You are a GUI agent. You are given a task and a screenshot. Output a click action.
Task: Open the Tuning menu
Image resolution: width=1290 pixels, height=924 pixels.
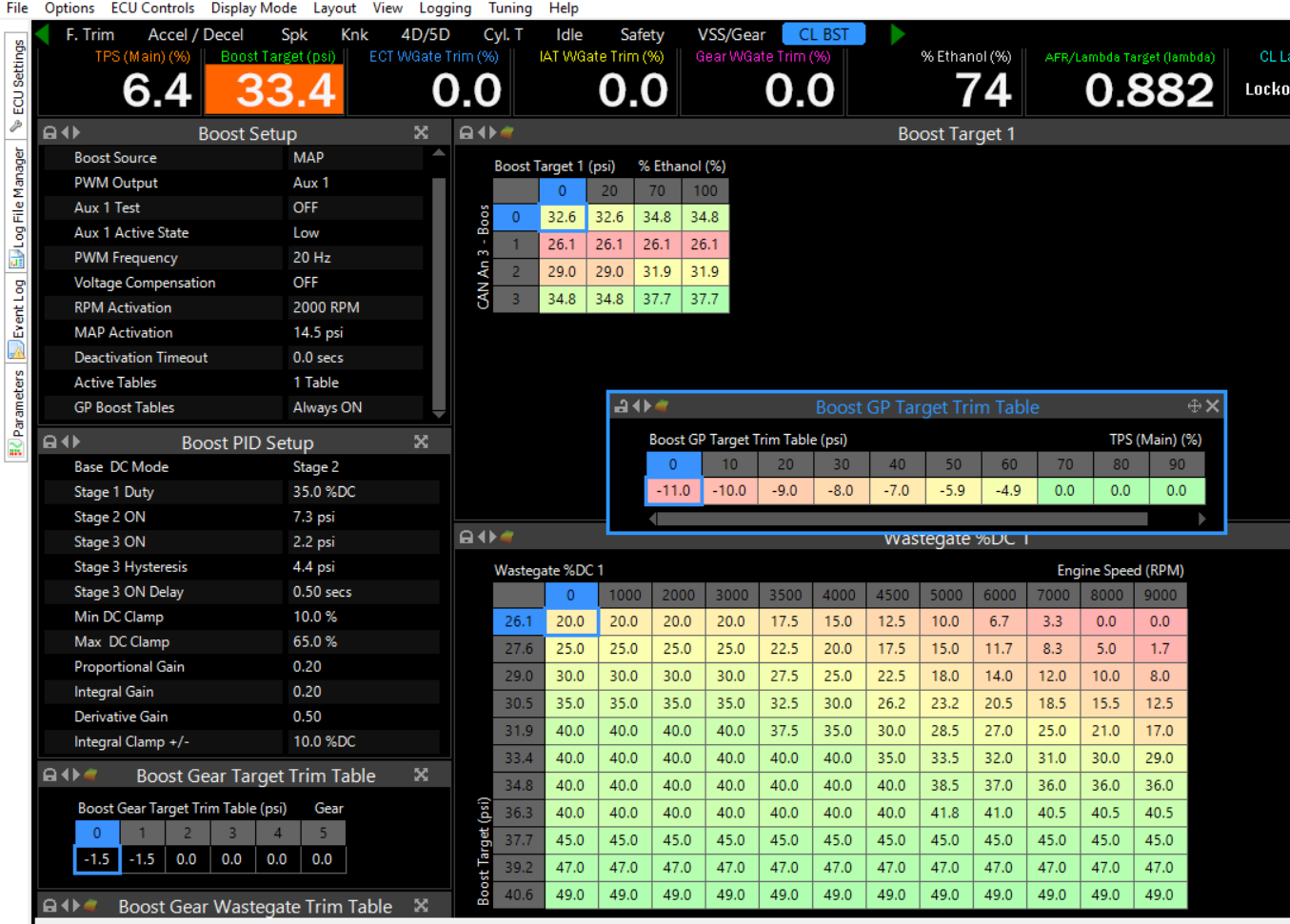point(509,9)
